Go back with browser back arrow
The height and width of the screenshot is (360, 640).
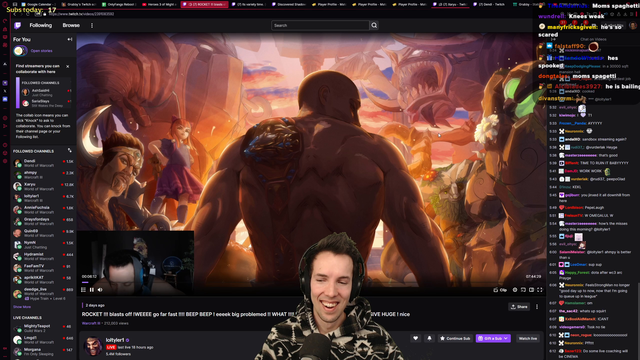coord(15,14)
